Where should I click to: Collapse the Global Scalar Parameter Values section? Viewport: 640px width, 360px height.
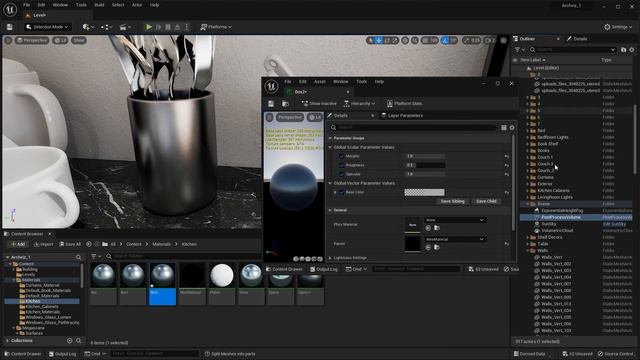click(330, 147)
